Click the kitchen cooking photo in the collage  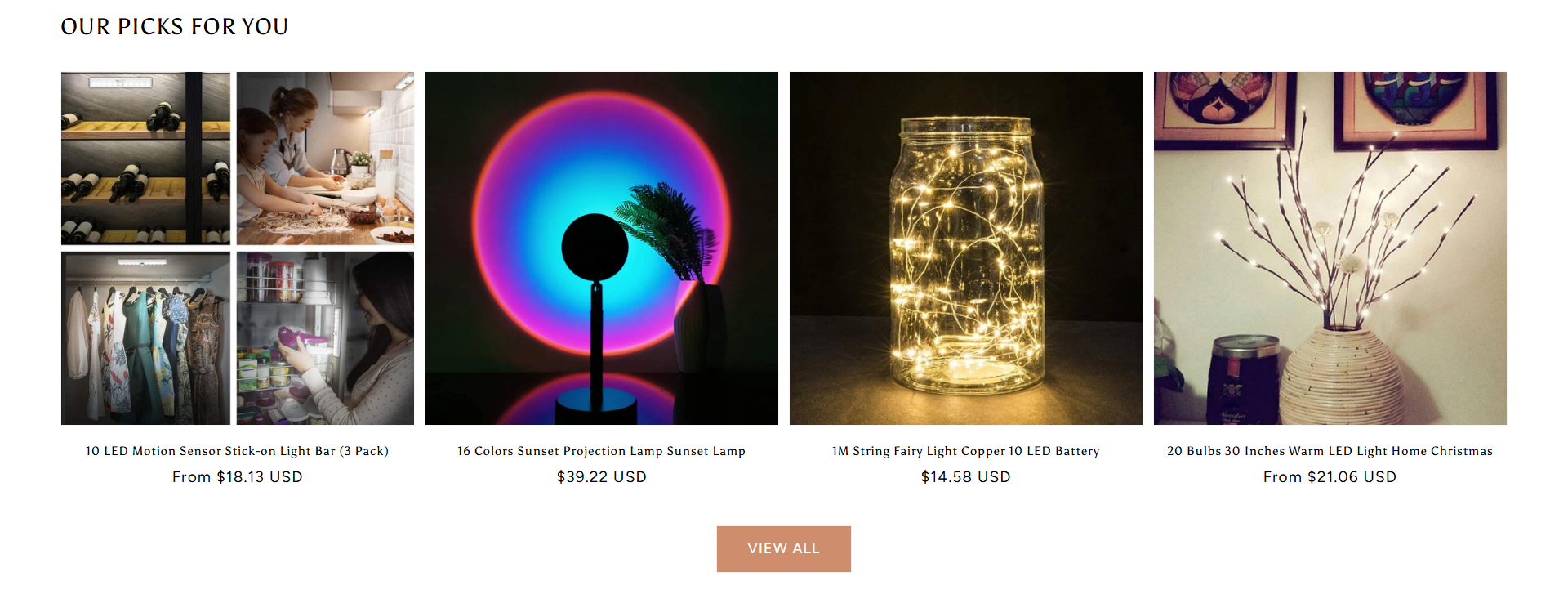pos(325,158)
